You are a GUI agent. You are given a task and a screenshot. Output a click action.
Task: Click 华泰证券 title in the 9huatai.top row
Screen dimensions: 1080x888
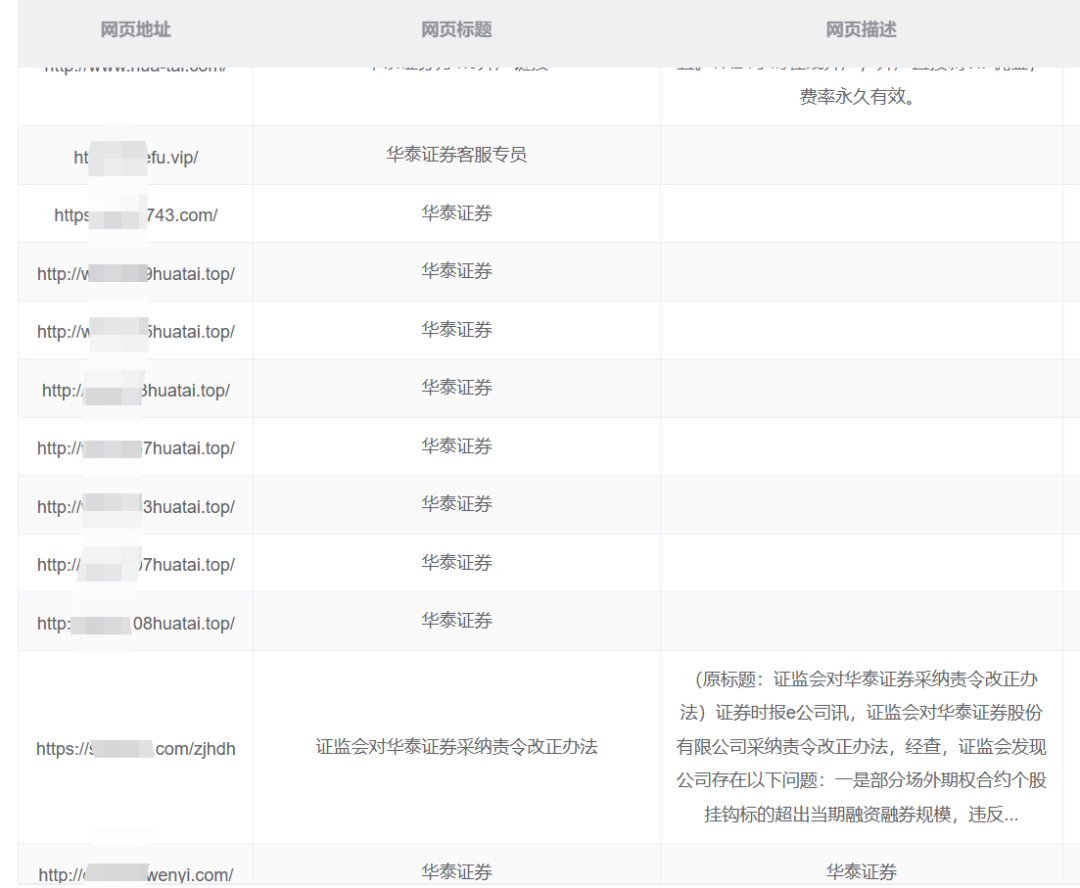click(456, 271)
